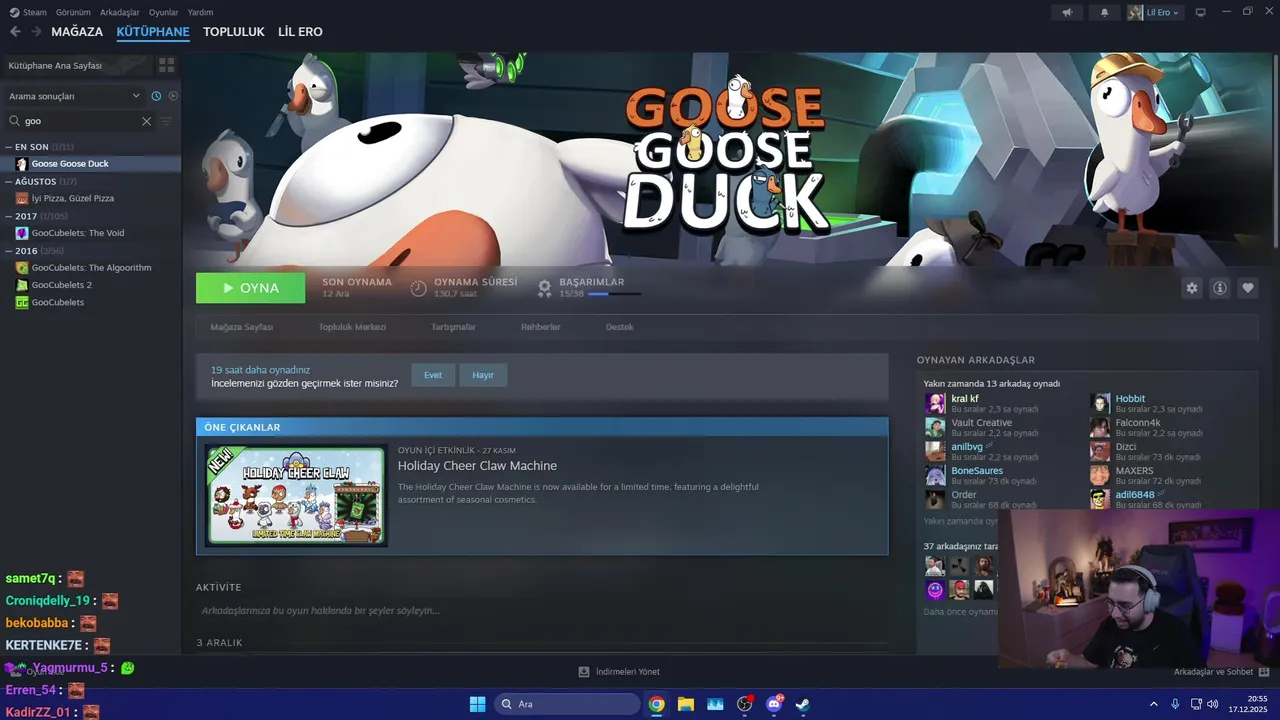Go back with the left arrow

coord(15,32)
